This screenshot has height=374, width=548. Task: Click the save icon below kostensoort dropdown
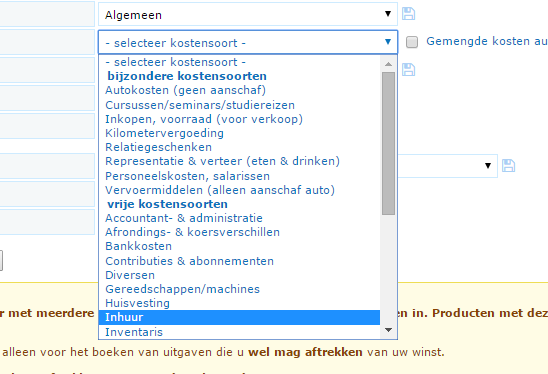coord(408,70)
